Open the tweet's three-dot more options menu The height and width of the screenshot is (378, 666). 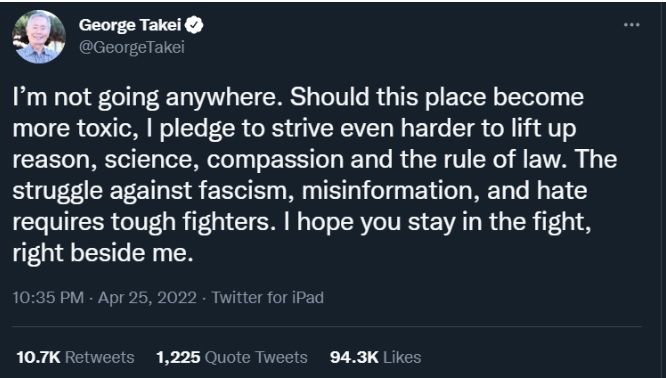632,25
